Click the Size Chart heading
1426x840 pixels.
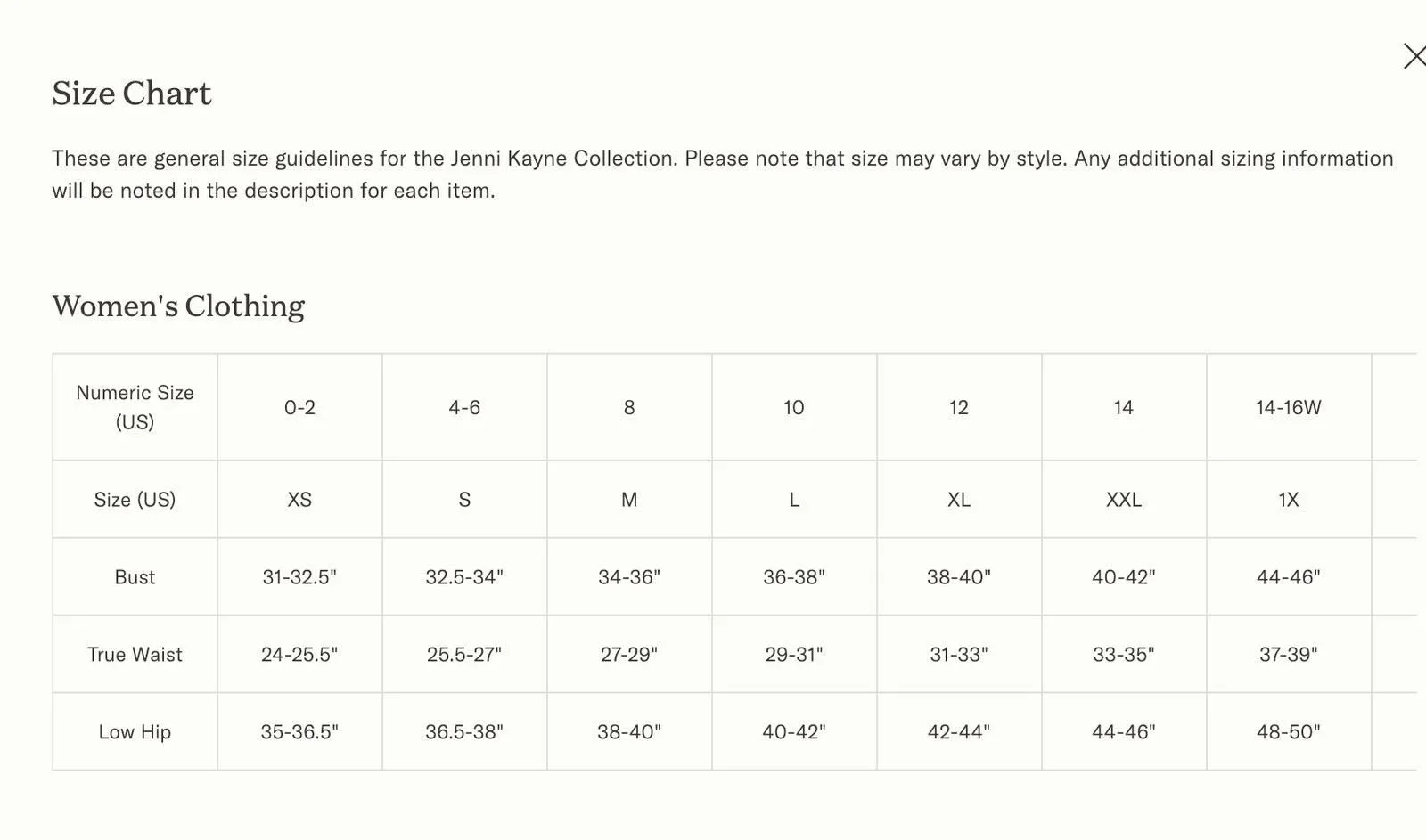click(x=132, y=94)
